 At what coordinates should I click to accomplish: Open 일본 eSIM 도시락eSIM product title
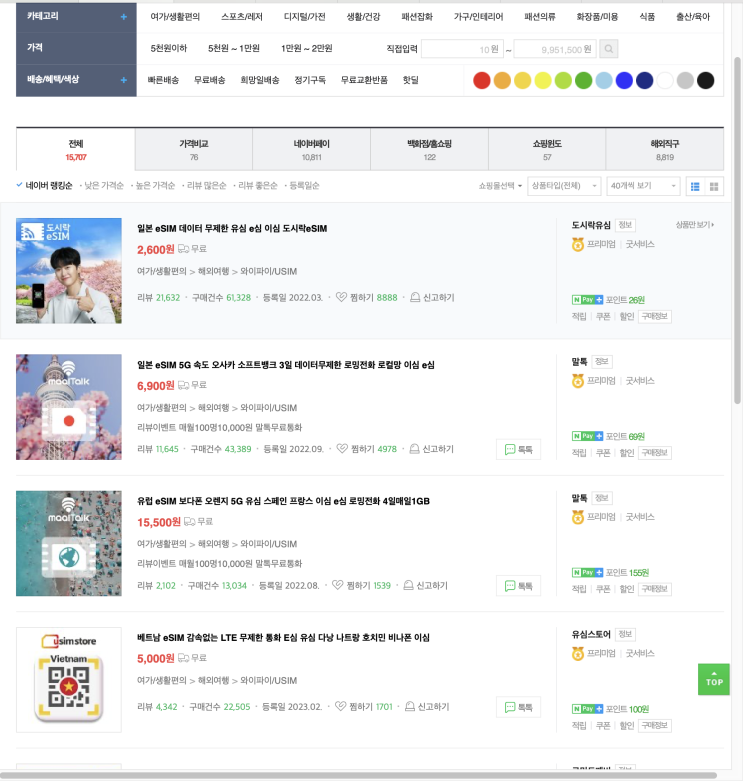[232, 229]
